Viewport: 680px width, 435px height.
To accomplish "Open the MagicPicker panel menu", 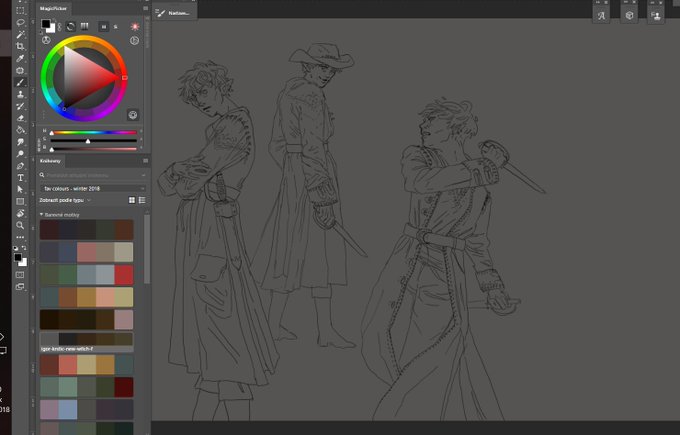I will 145,8.
